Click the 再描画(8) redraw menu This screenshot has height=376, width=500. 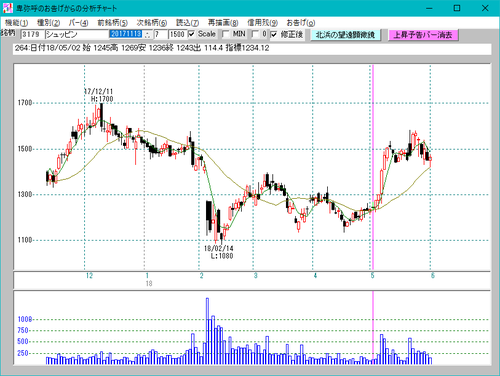point(223,23)
